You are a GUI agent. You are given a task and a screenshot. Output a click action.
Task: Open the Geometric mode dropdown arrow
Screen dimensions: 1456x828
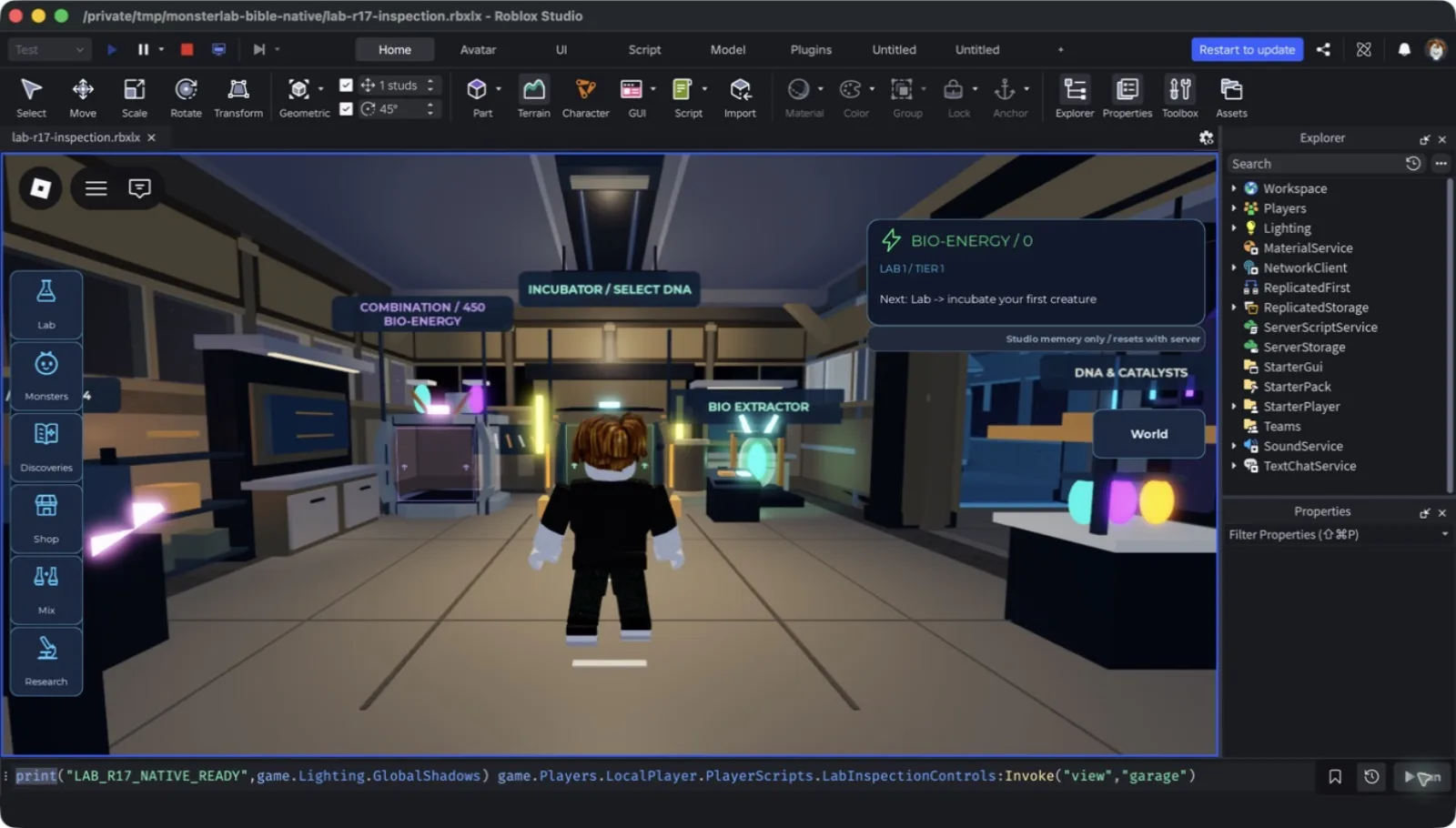pyautogui.click(x=320, y=89)
